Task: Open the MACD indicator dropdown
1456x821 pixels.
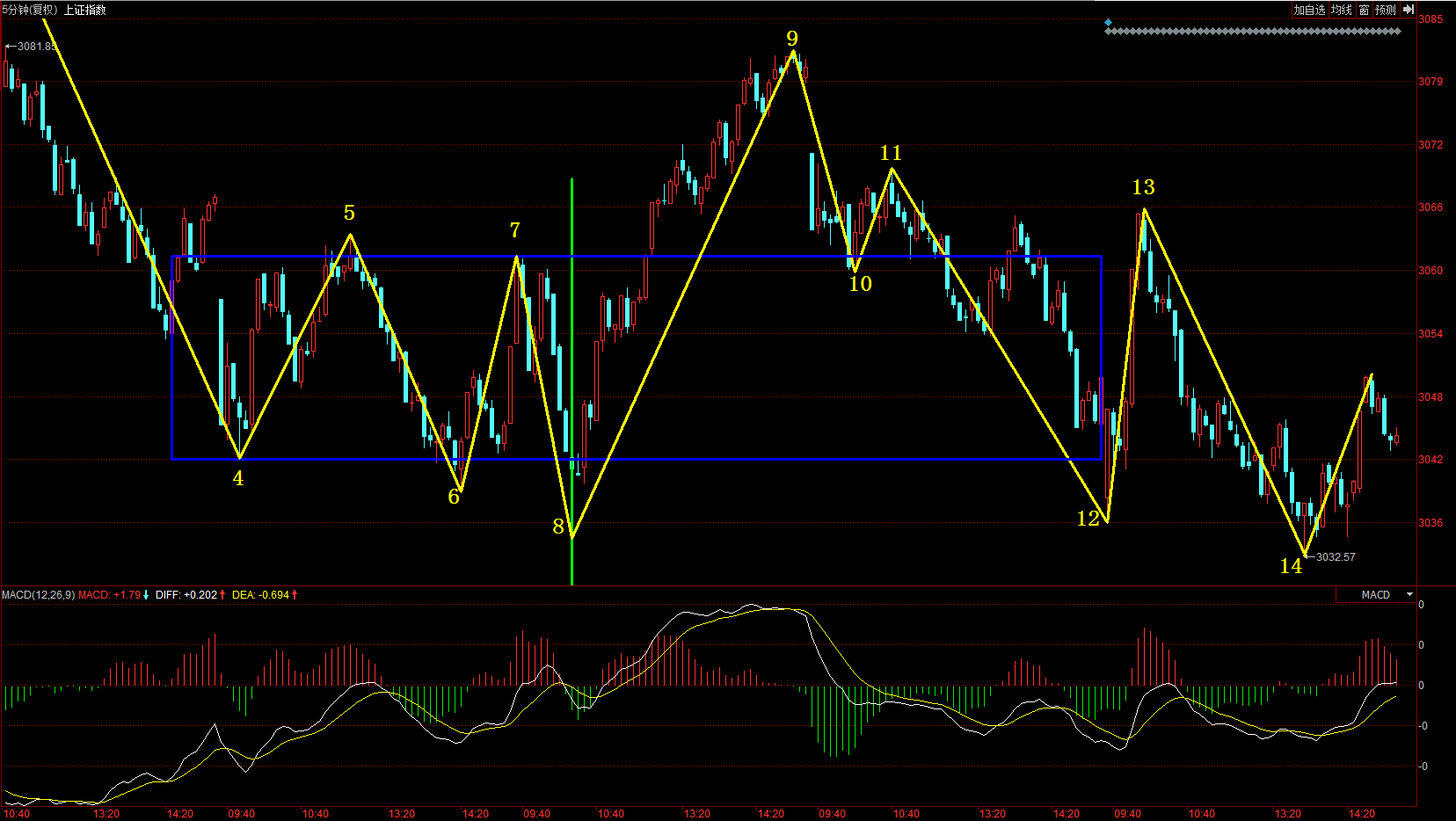Action: (1409, 595)
